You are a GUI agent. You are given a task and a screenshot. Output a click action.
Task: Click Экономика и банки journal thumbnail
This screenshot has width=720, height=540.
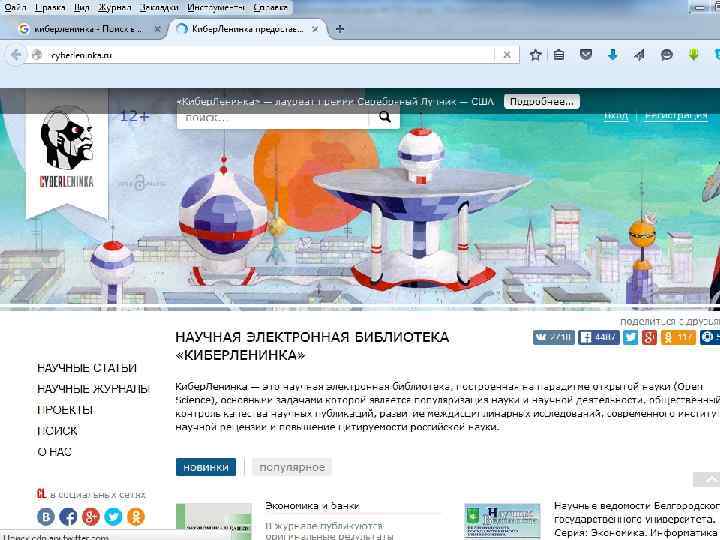[x=214, y=522]
